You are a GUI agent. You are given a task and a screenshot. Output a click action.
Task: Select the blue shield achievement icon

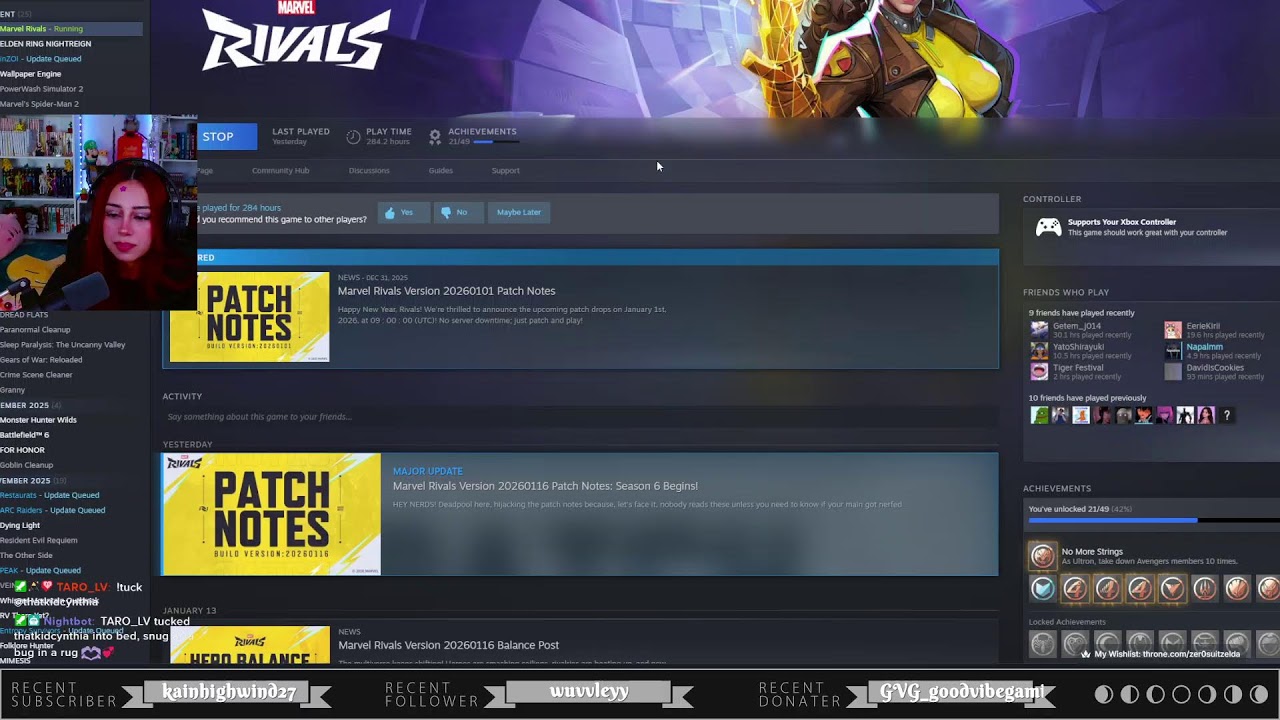point(1041,589)
